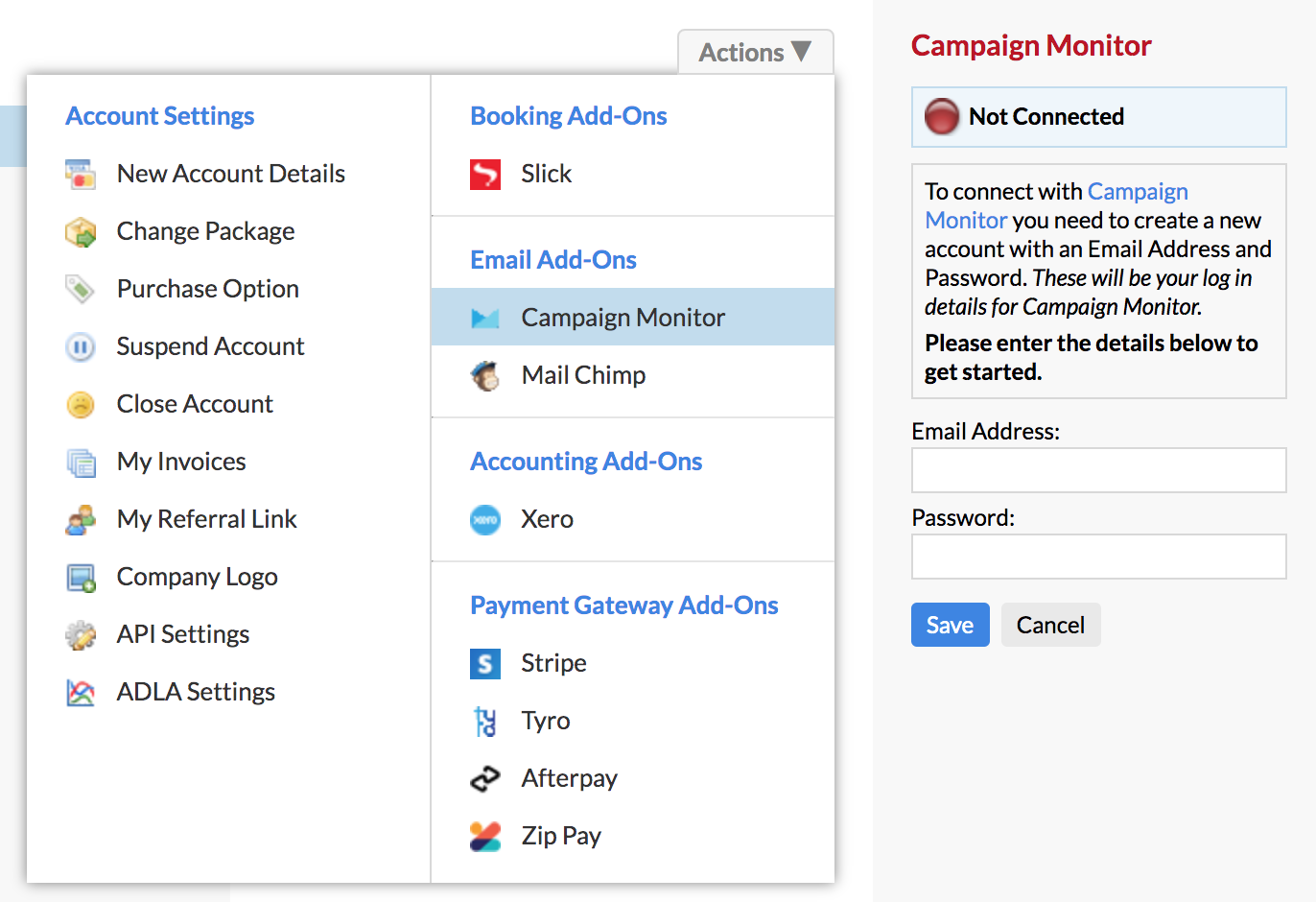The width and height of the screenshot is (1316, 902).
Task: Click the Zip Pay icon
Action: [x=485, y=836]
